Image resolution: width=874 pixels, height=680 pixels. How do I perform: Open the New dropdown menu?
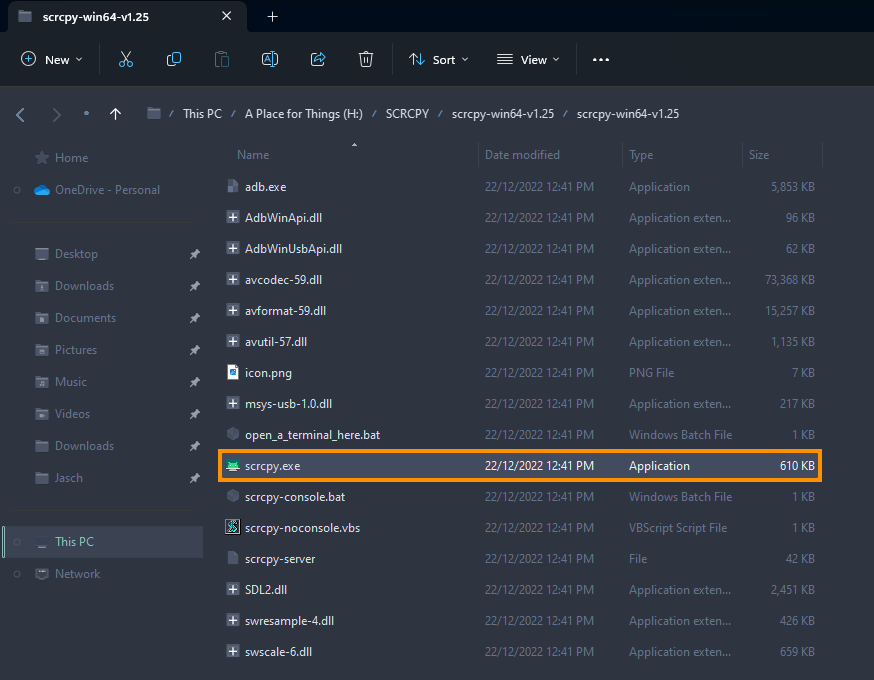pos(51,60)
